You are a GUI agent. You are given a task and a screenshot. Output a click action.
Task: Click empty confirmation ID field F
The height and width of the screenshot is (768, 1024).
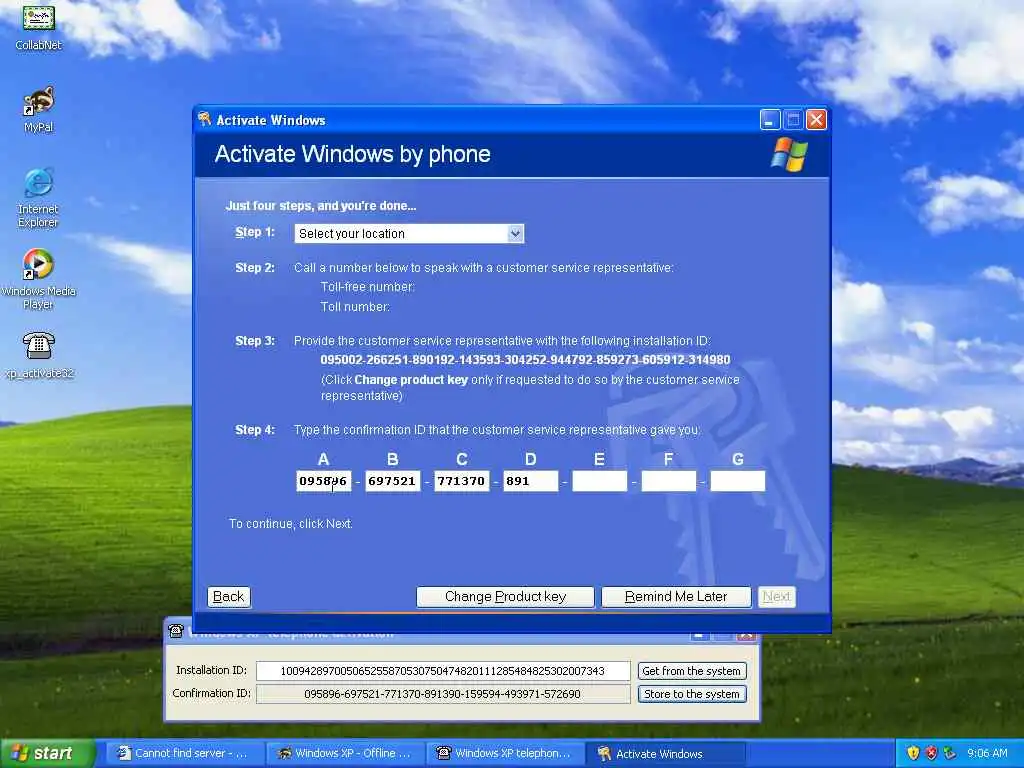pos(669,481)
